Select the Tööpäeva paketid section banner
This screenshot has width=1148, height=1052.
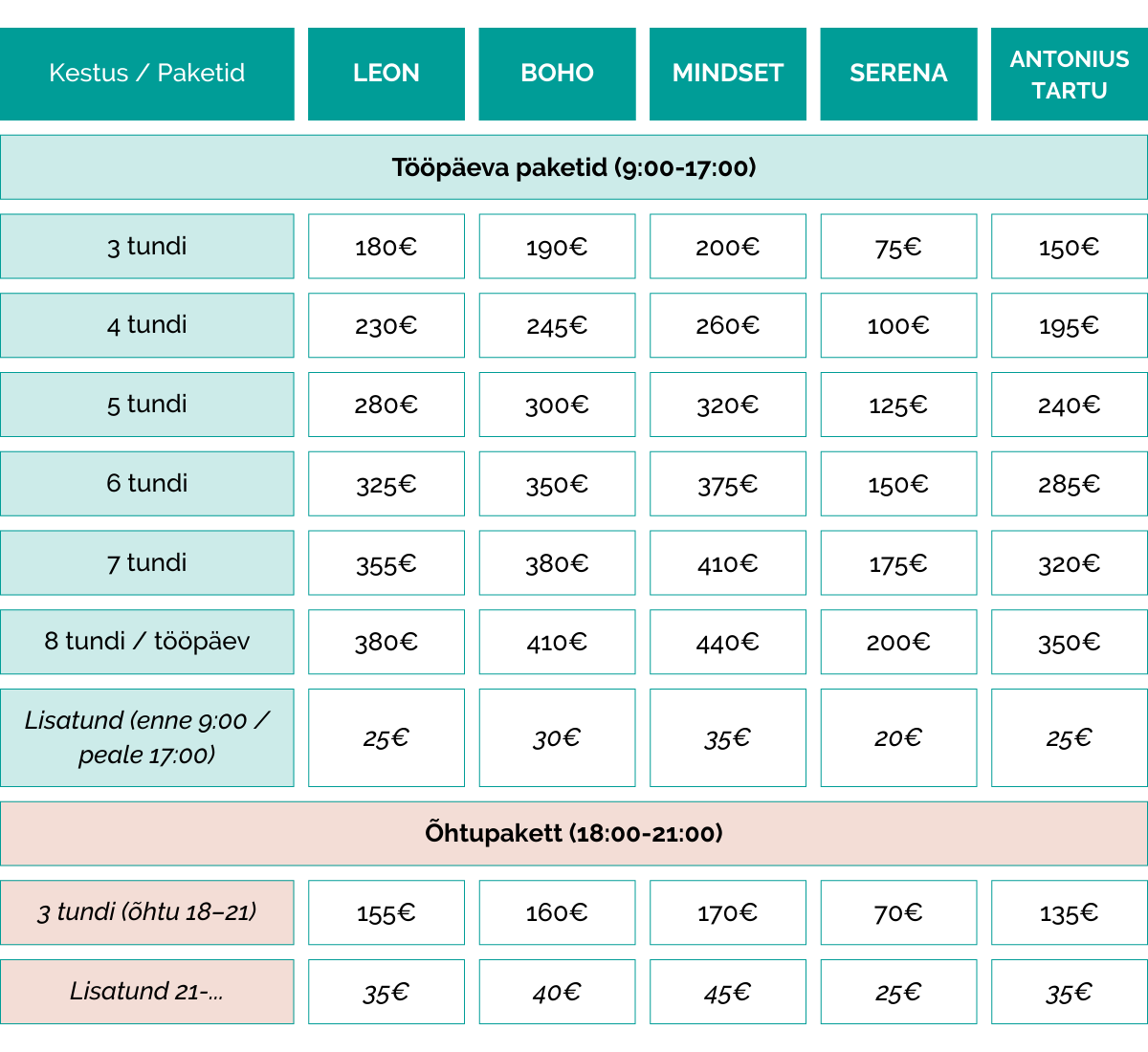(x=574, y=167)
